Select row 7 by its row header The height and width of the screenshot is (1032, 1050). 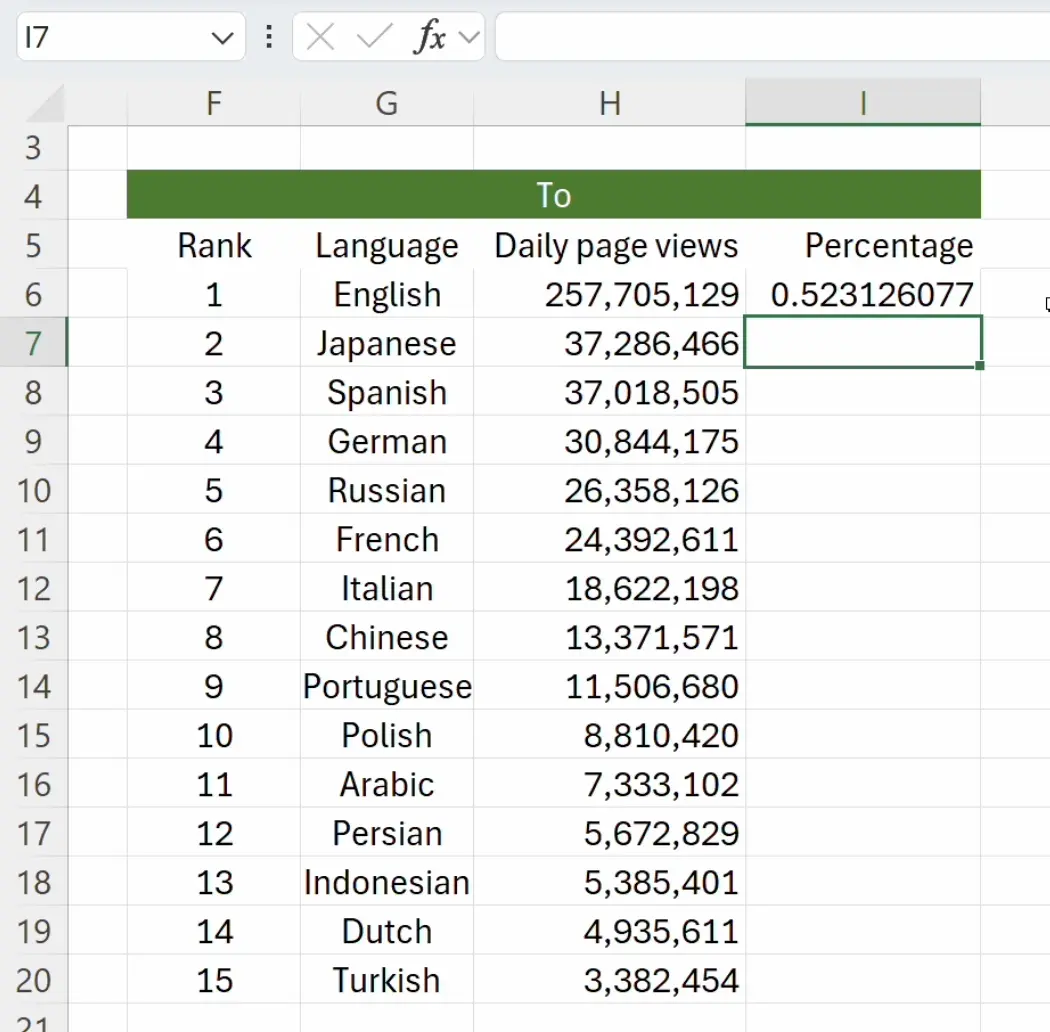click(x=33, y=343)
